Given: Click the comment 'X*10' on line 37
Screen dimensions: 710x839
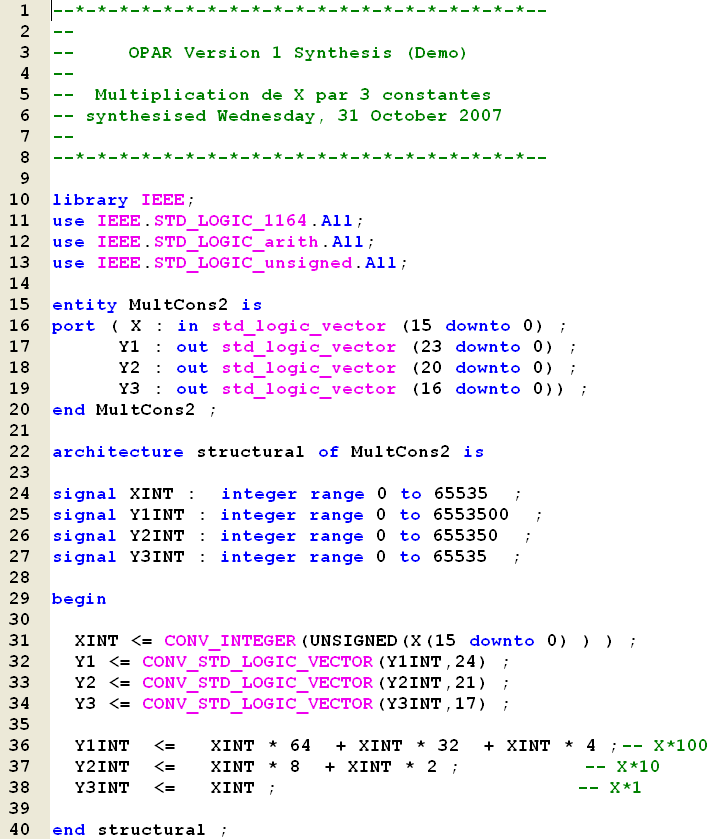Looking at the screenshot, I should coord(638,766).
